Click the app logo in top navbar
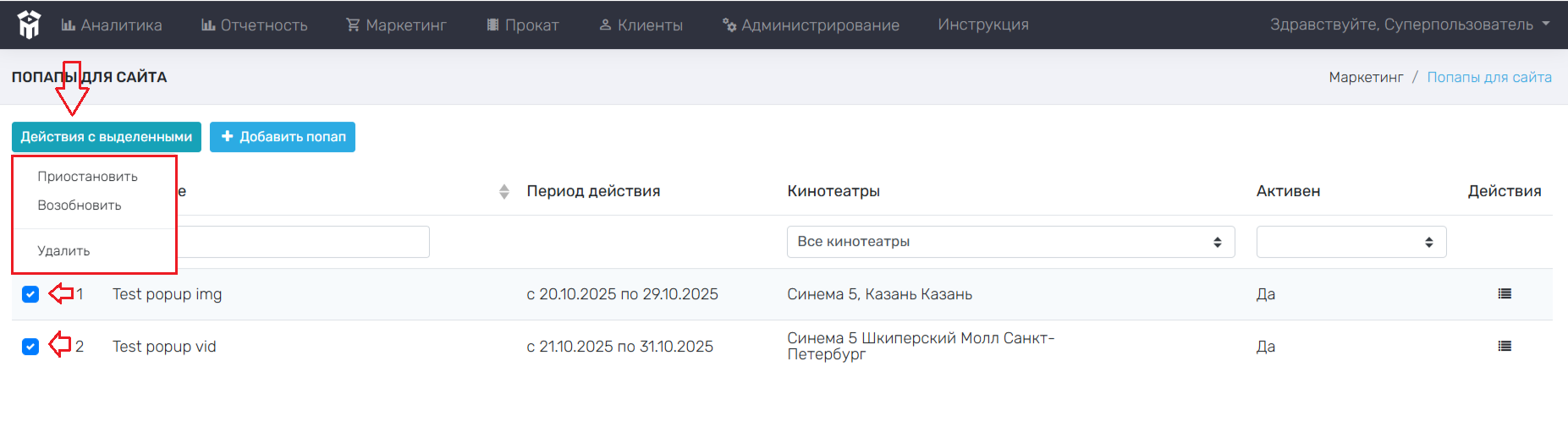This screenshot has width=1568, height=421. [x=29, y=25]
